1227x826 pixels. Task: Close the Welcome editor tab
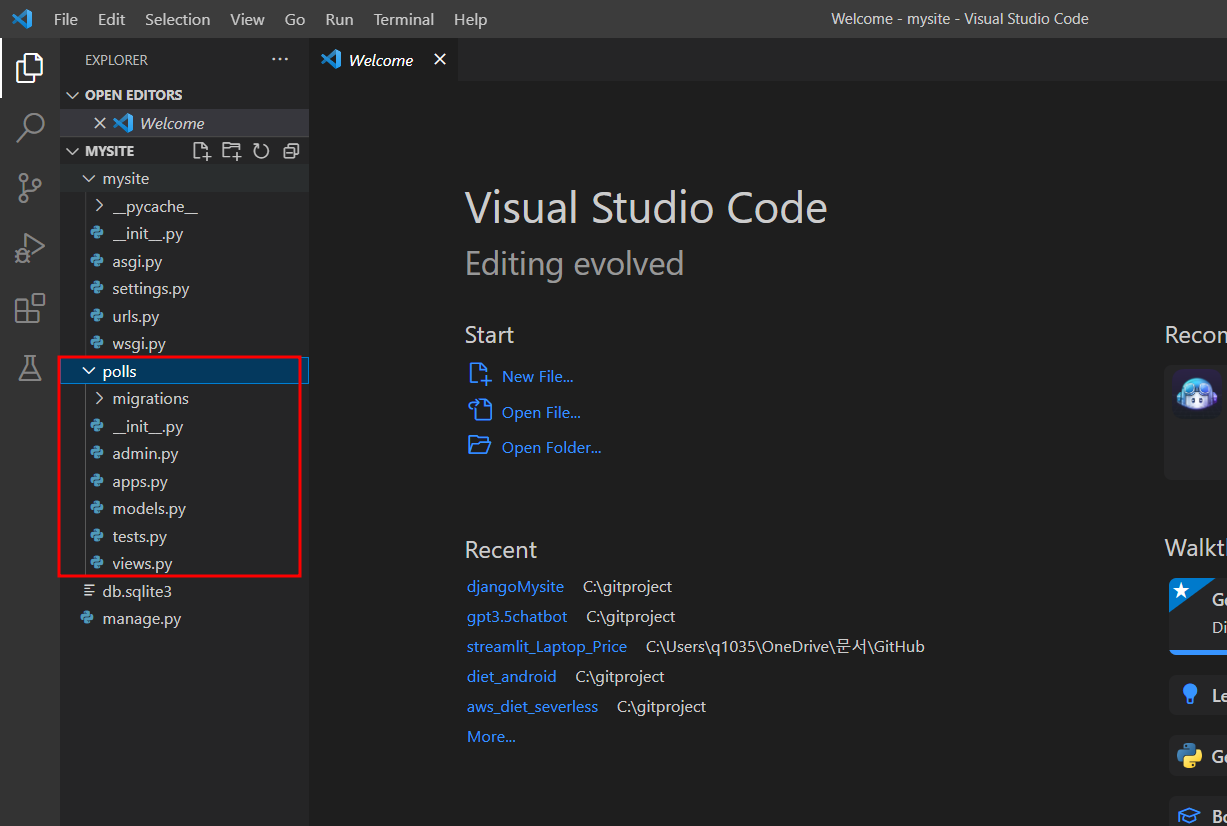[x=439, y=60]
